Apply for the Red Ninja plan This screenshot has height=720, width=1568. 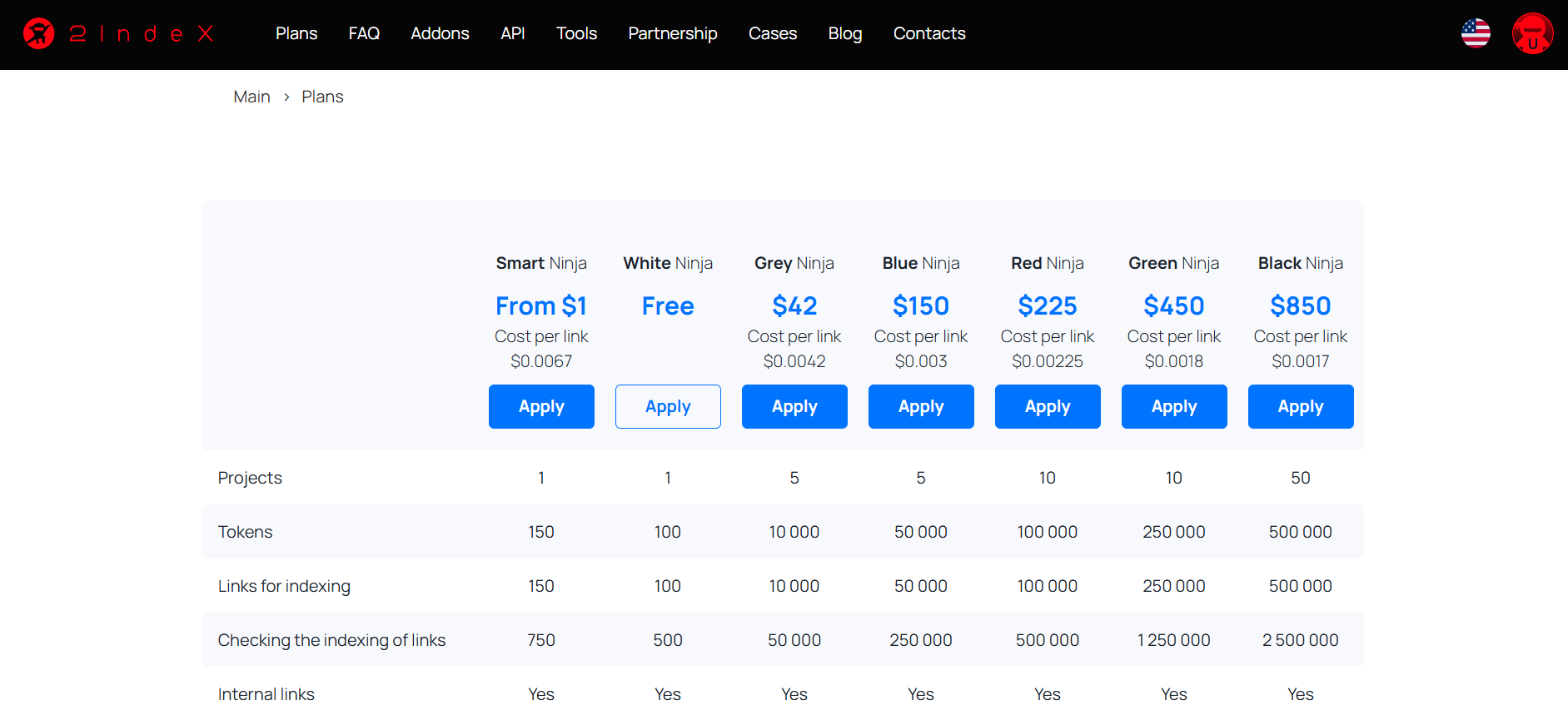1048,406
